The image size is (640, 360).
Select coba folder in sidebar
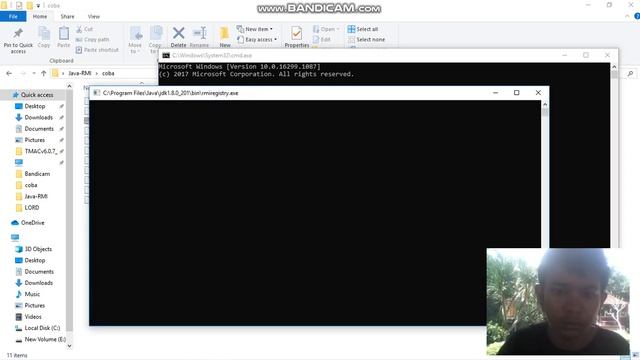coord(31,185)
